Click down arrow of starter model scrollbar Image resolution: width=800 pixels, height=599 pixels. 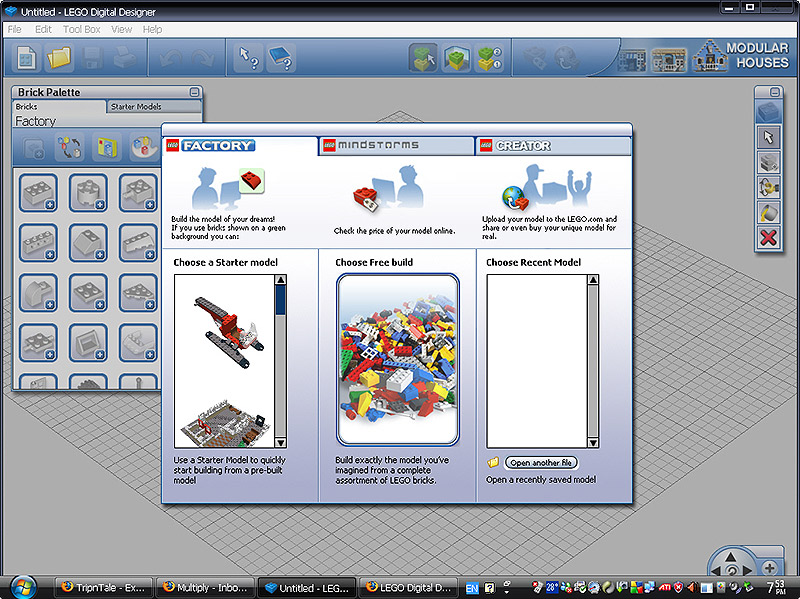281,442
